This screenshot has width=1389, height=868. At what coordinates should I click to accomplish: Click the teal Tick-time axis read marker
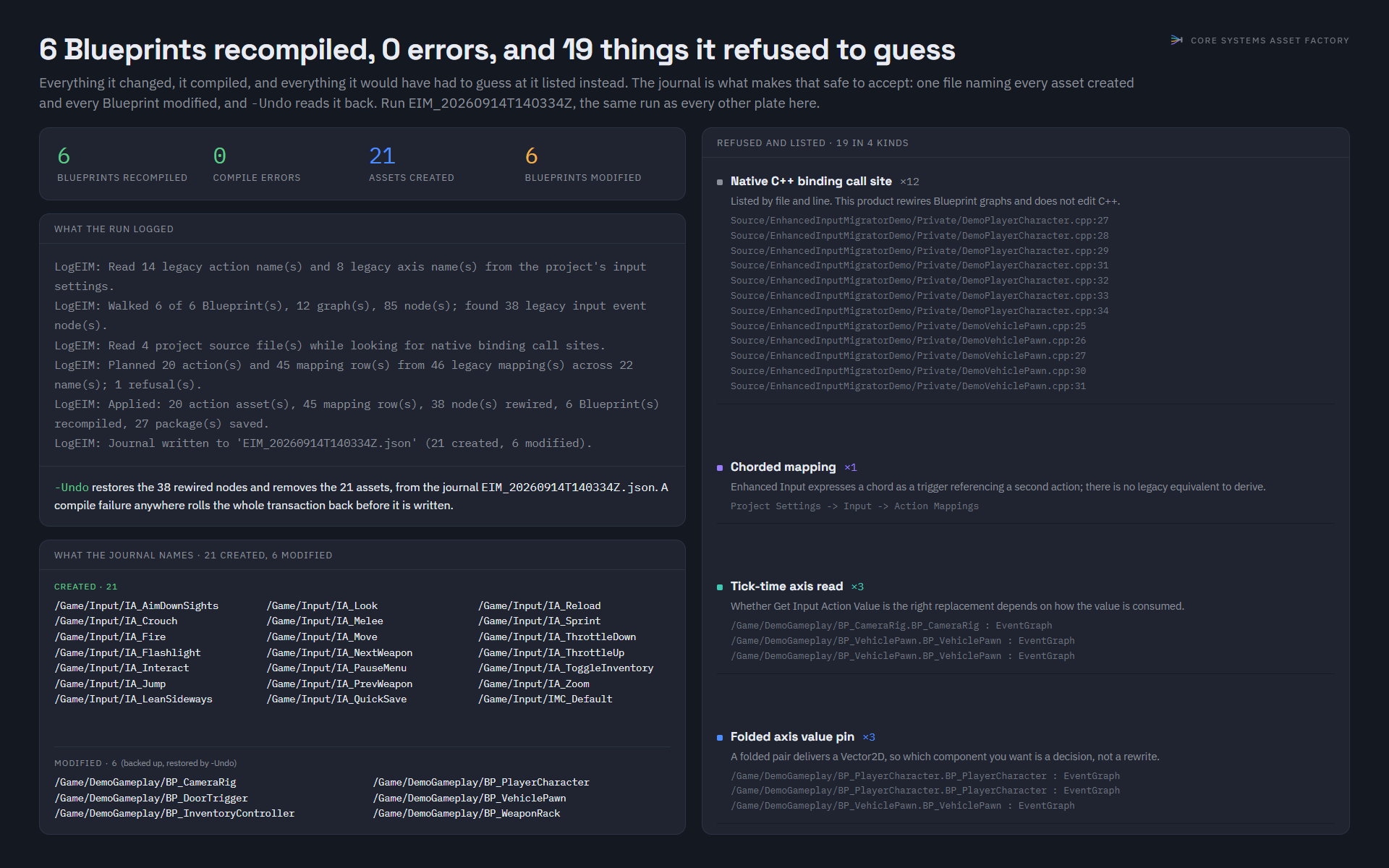click(x=720, y=587)
